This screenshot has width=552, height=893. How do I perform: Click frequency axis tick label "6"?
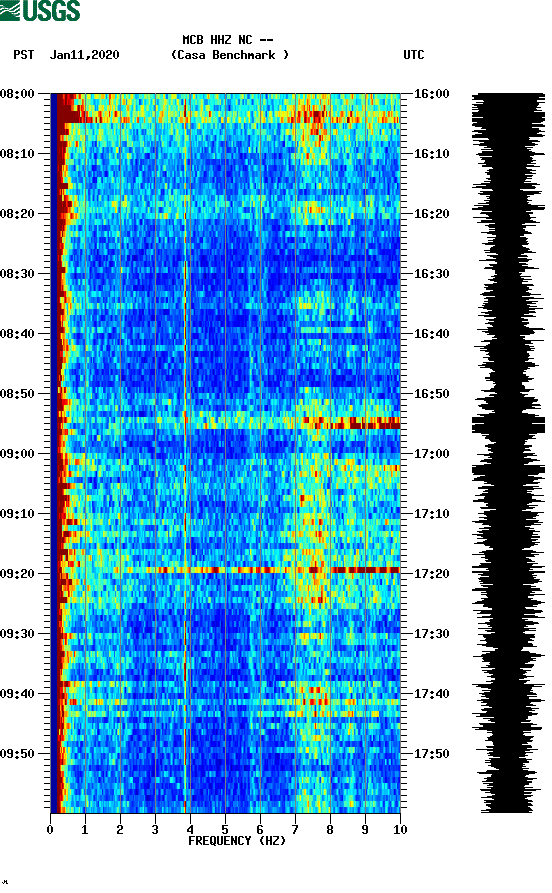click(260, 830)
